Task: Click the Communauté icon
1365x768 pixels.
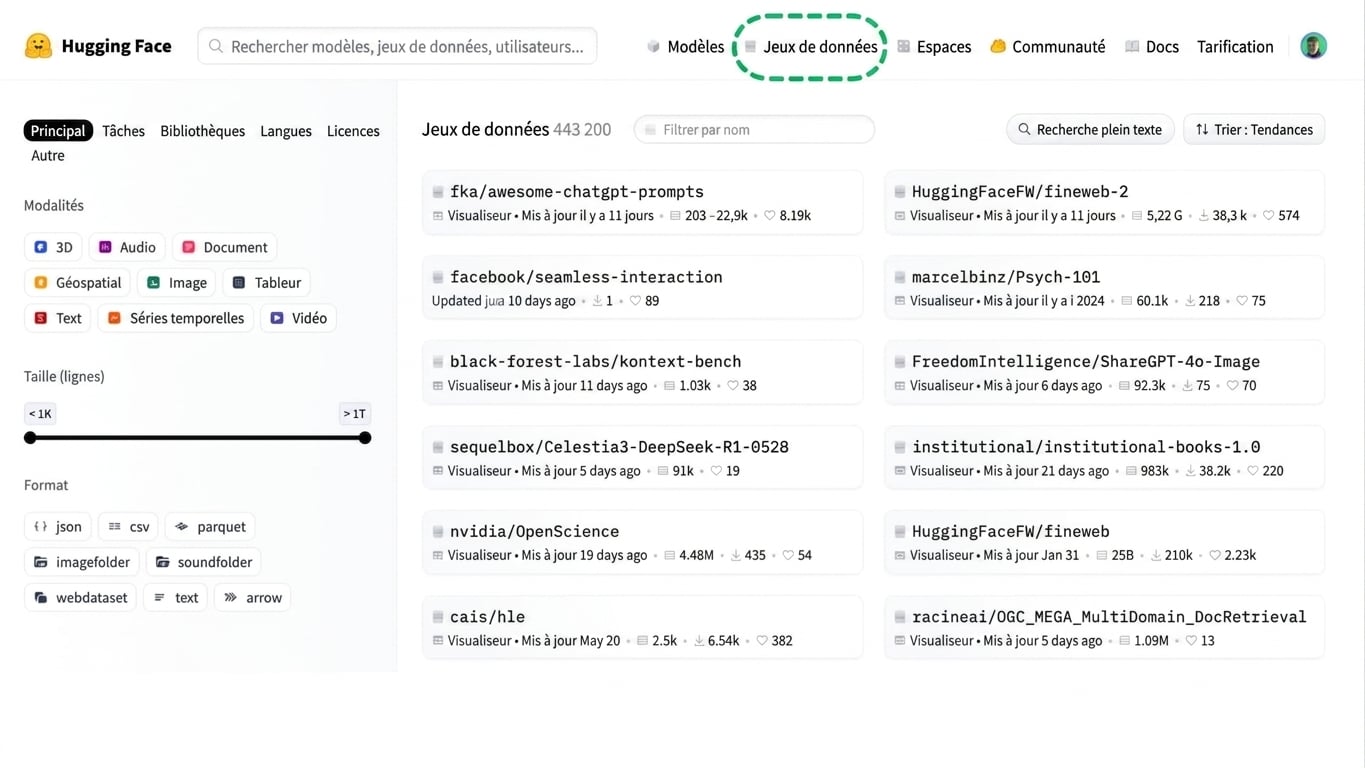Action: point(998,46)
